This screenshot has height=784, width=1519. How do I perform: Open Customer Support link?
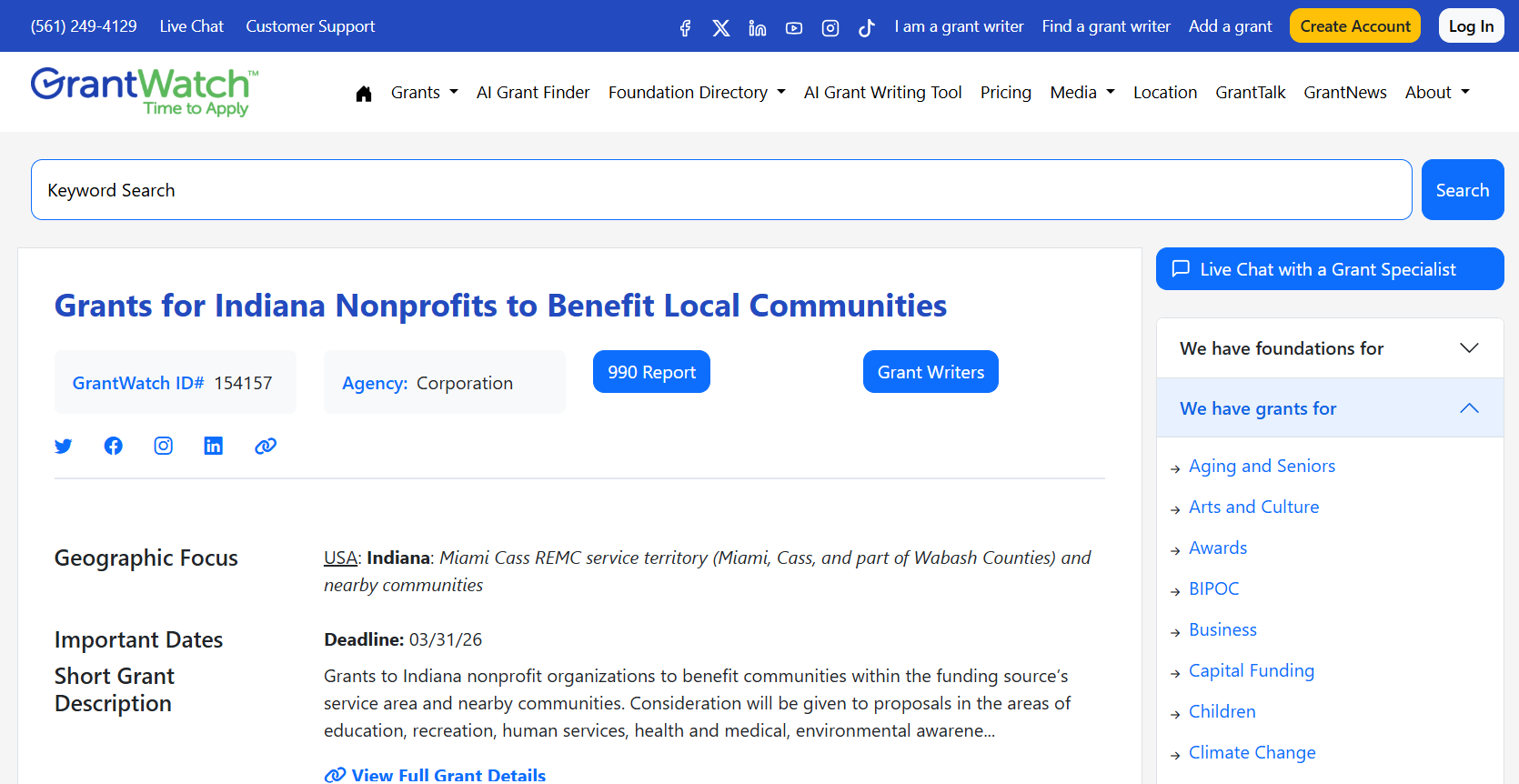(310, 26)
